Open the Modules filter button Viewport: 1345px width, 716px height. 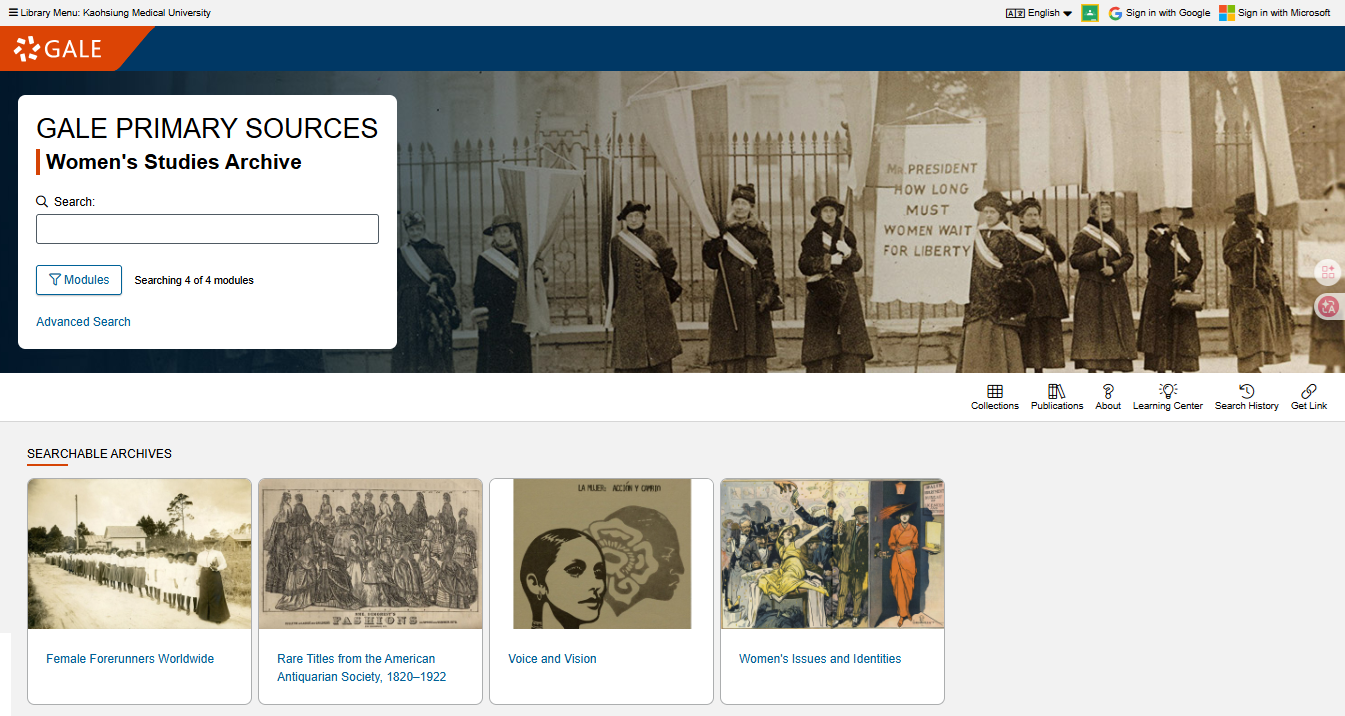79,280
